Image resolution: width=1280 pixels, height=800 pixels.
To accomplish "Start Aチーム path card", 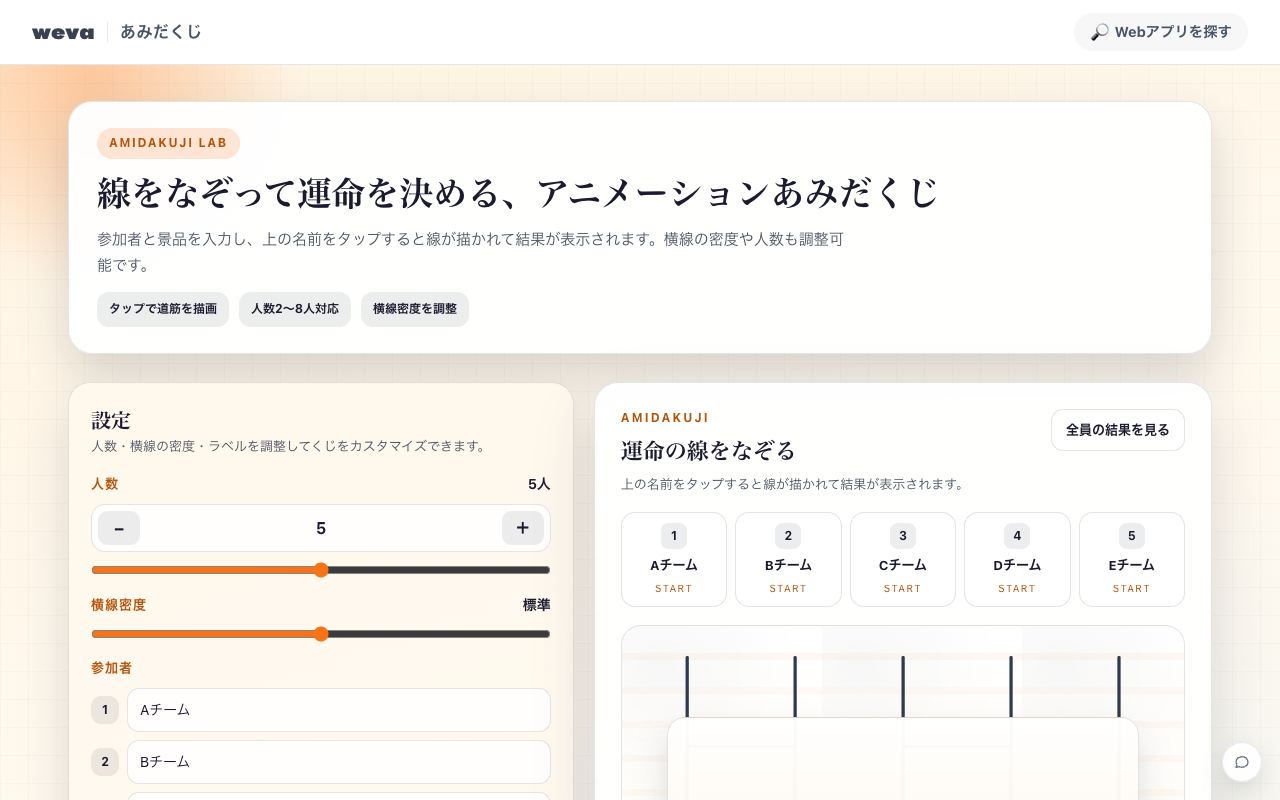I will coord(674,560).
